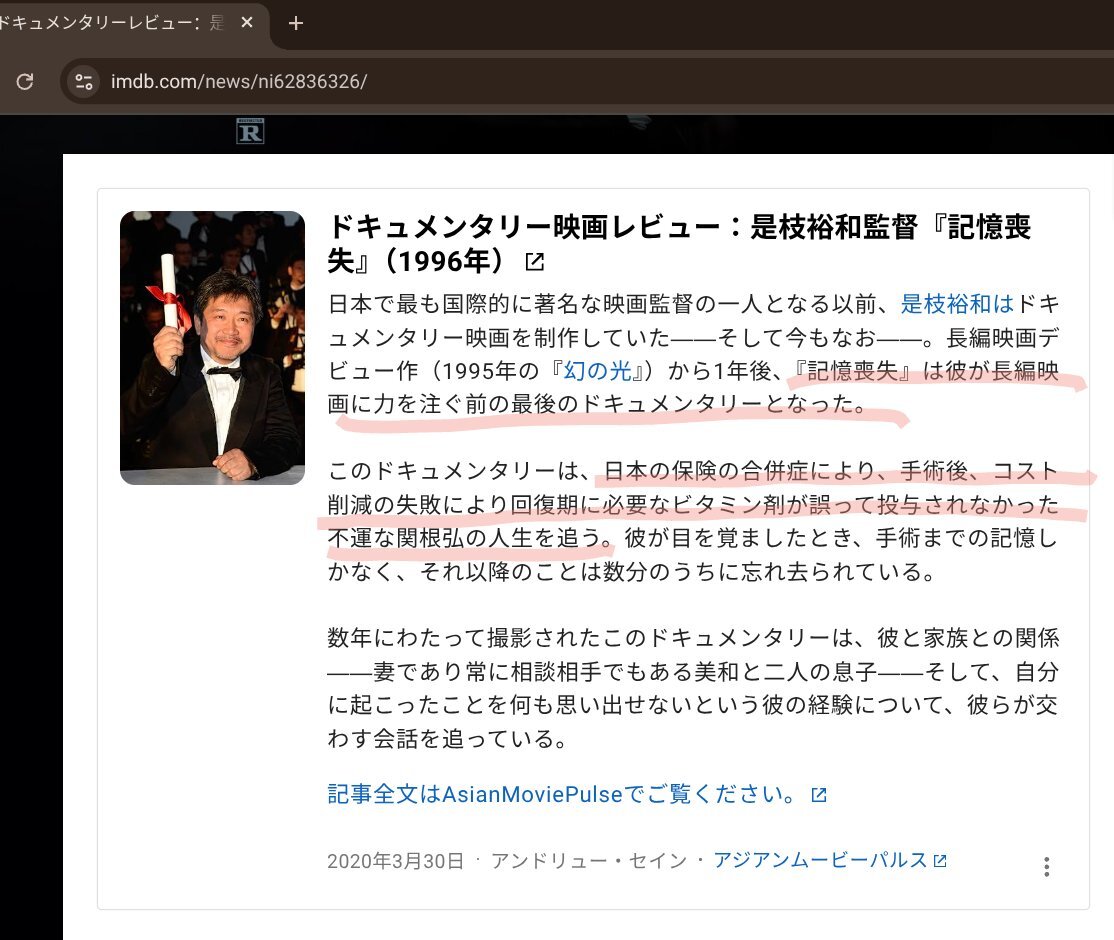Close the ドキュメンタリーレビュー browser tab
This screenshot has width=1114, height=940.
(x=247, y=22)
